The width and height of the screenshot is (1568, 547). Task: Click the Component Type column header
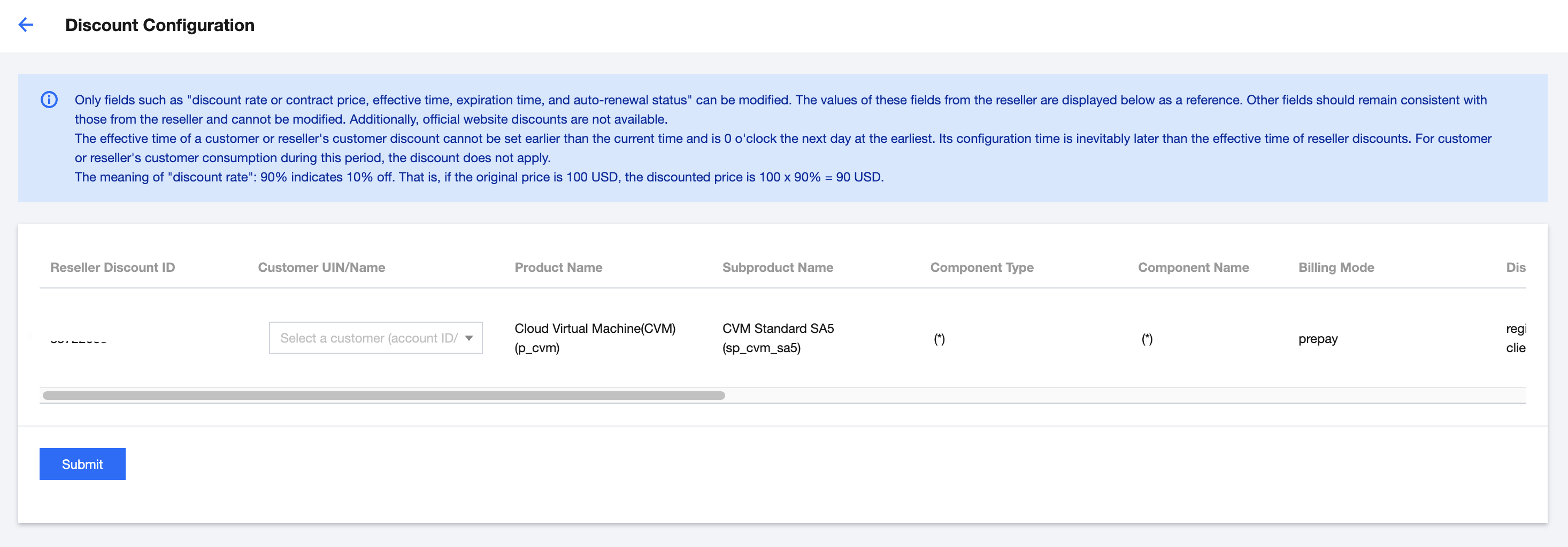(981, 268)
